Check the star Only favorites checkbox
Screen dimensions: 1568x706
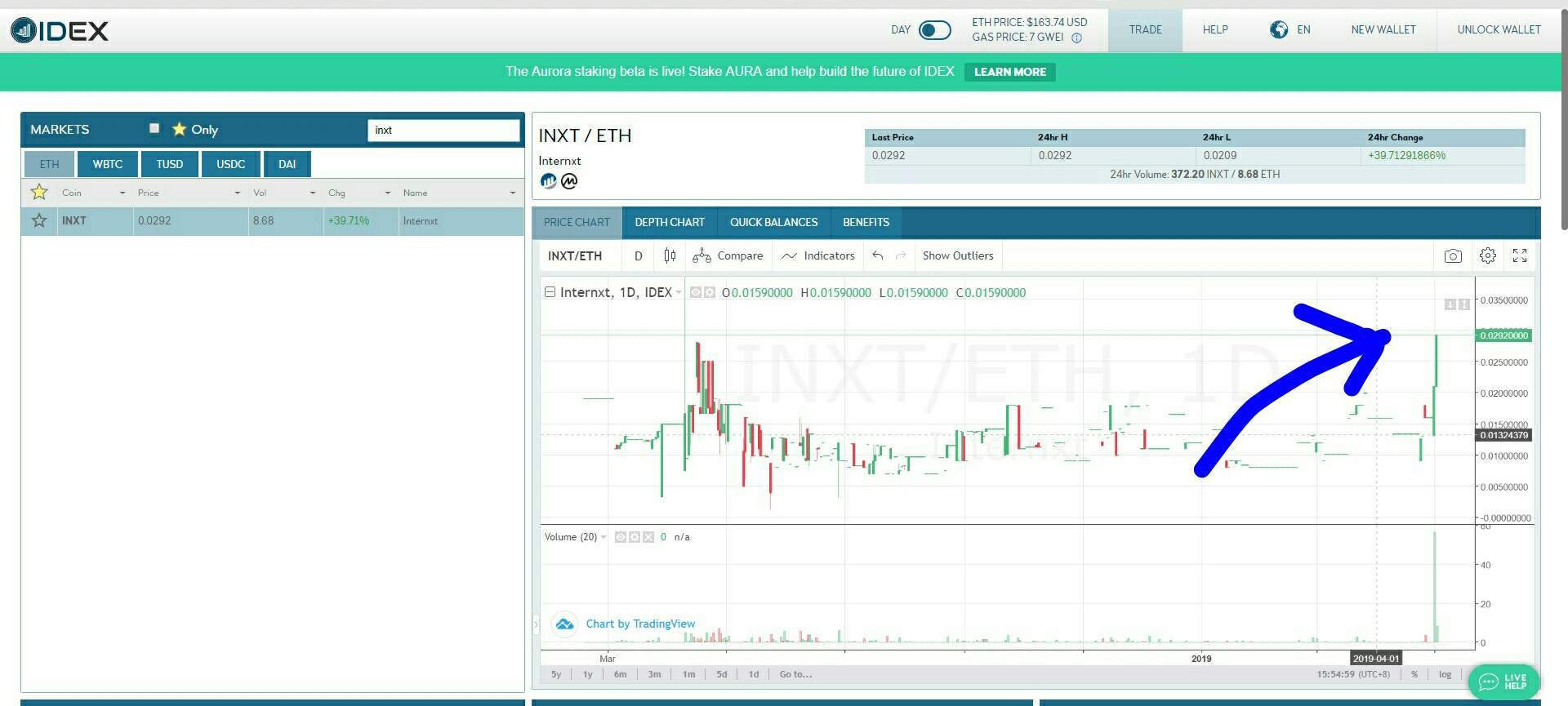pos(154,128)
